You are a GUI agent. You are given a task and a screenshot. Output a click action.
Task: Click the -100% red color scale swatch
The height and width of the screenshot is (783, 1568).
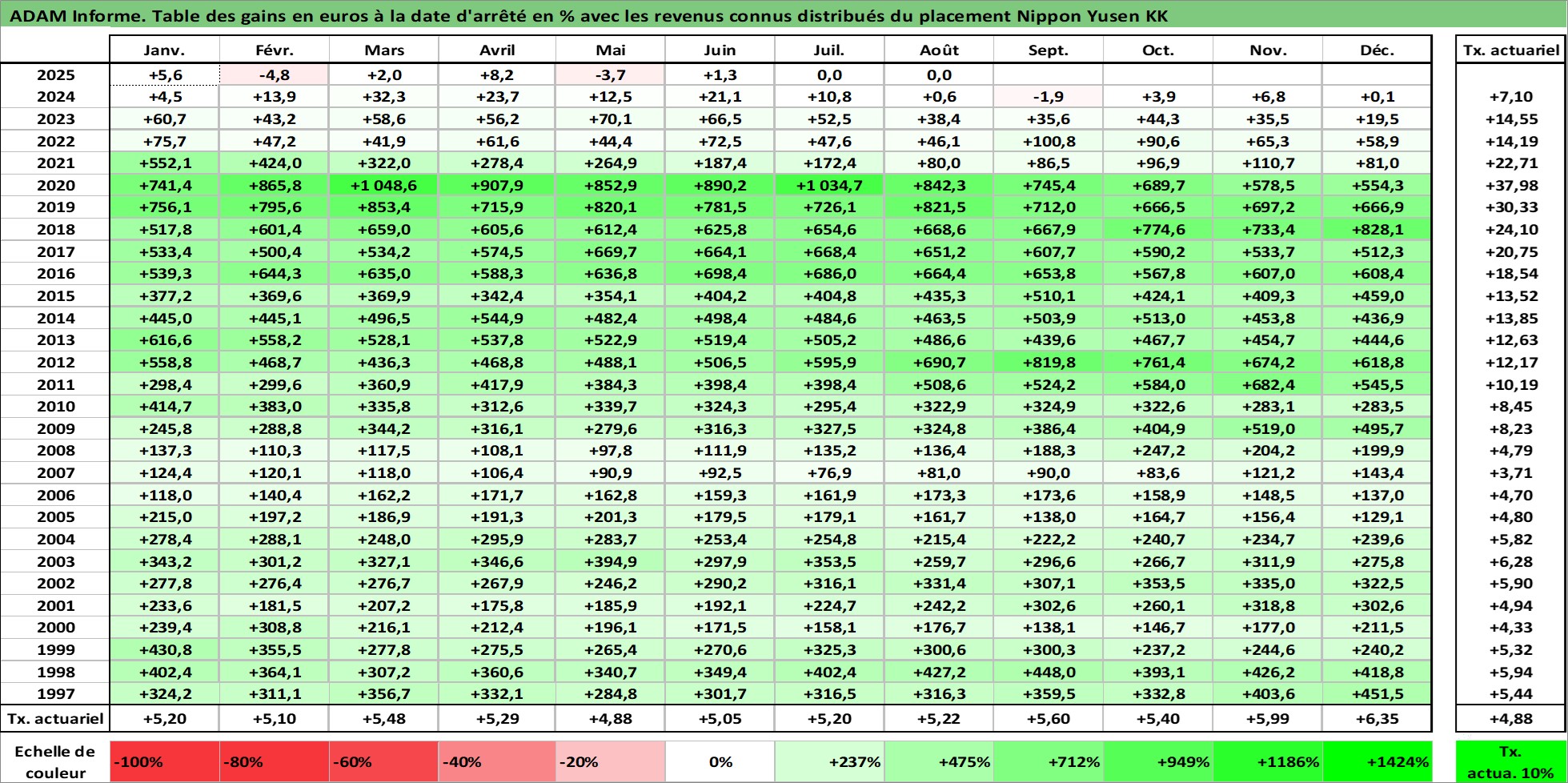pyautogui.click(x=164, y=761)
